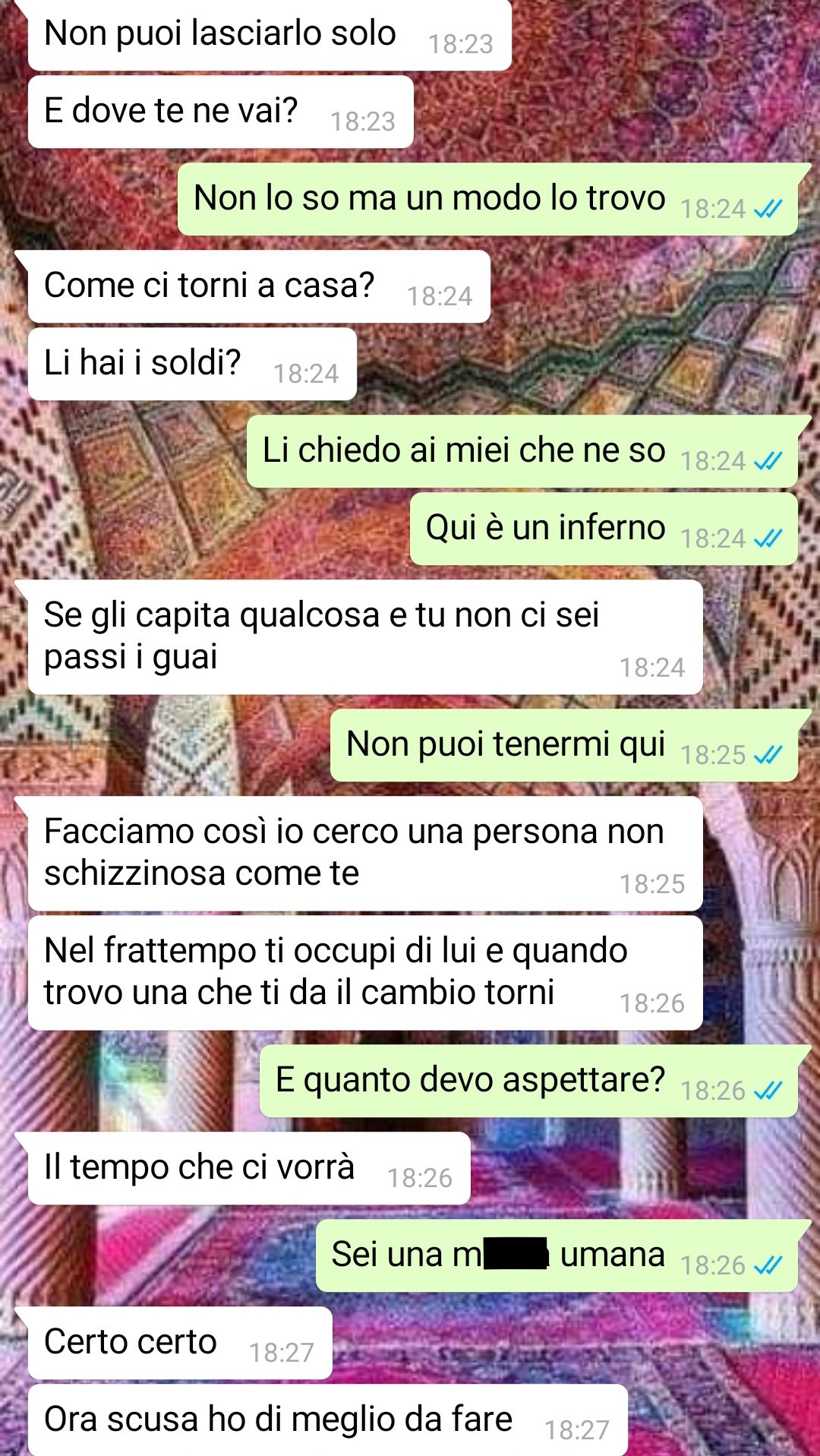
Task: Select the 'Non puoi lasciarlo solo' message bubble
Action: click(270, 35)
